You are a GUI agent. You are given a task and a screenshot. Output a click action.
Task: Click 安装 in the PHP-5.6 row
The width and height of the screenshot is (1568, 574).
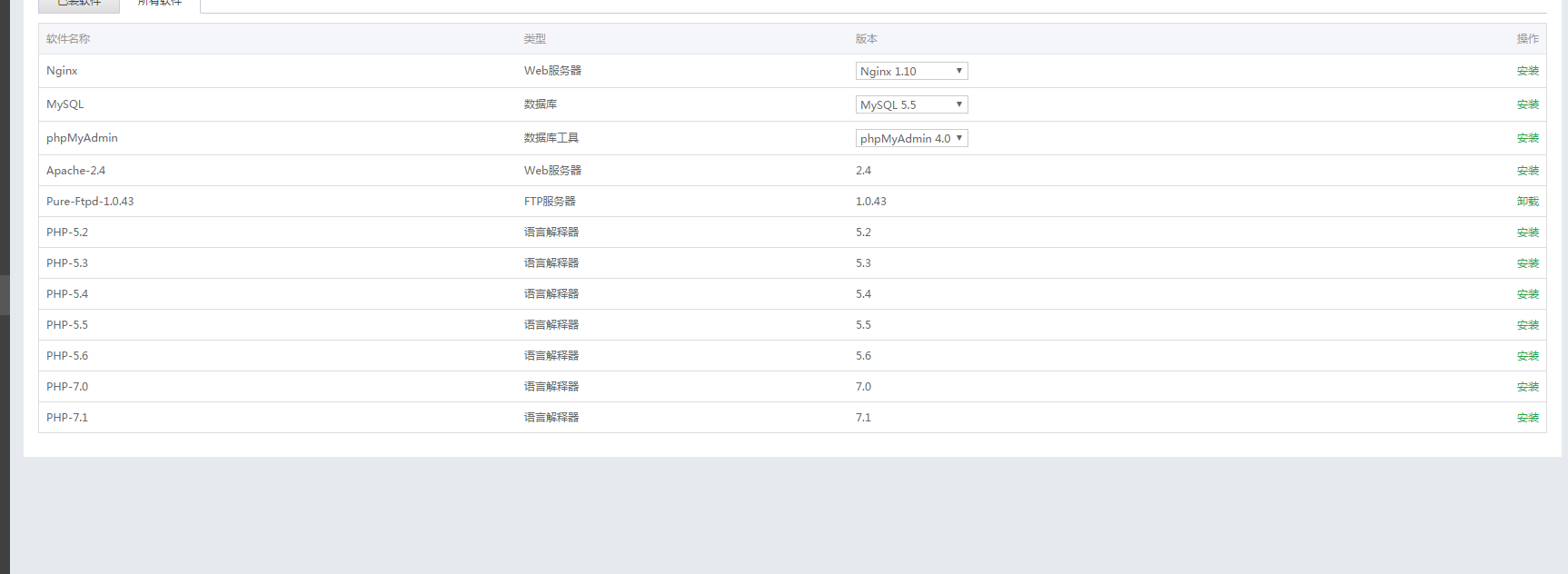tap(1528, 356)
